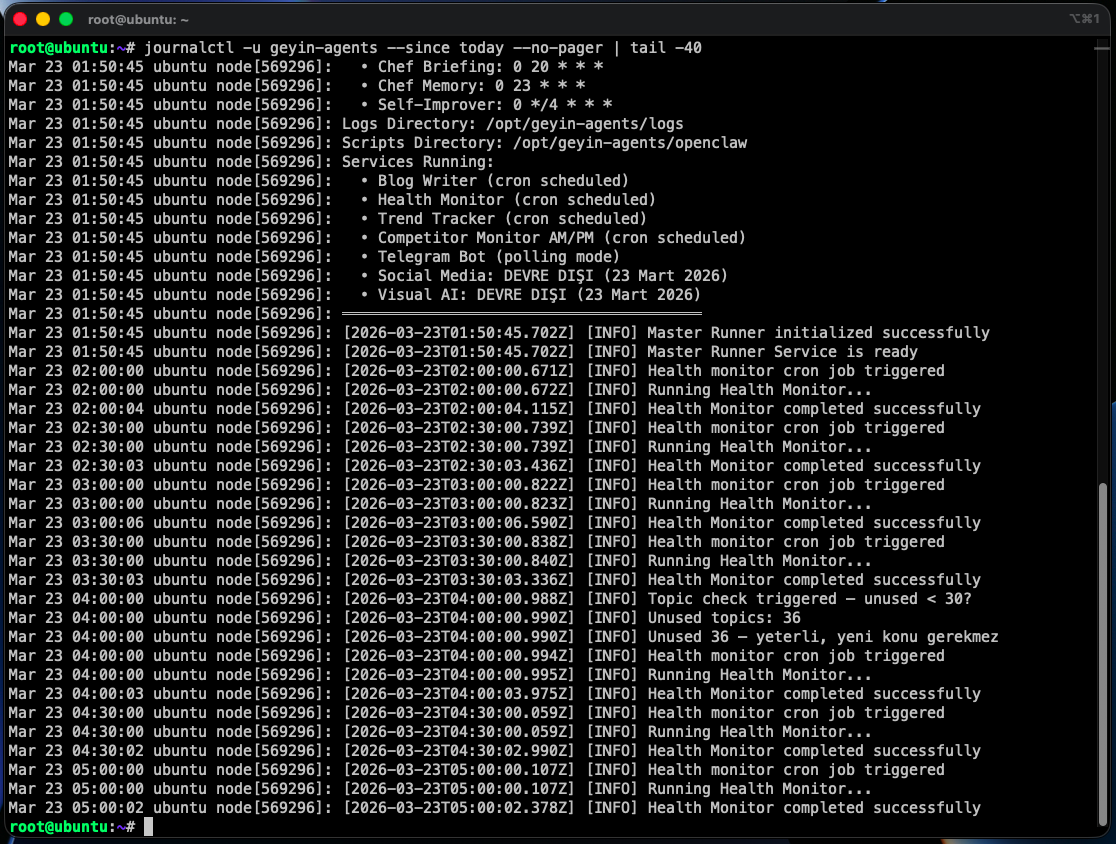This screenshot has height=844, width=1116.
Task: Click the 'Self-Improver: 0 */4 * * *' line
Action: 495,105
